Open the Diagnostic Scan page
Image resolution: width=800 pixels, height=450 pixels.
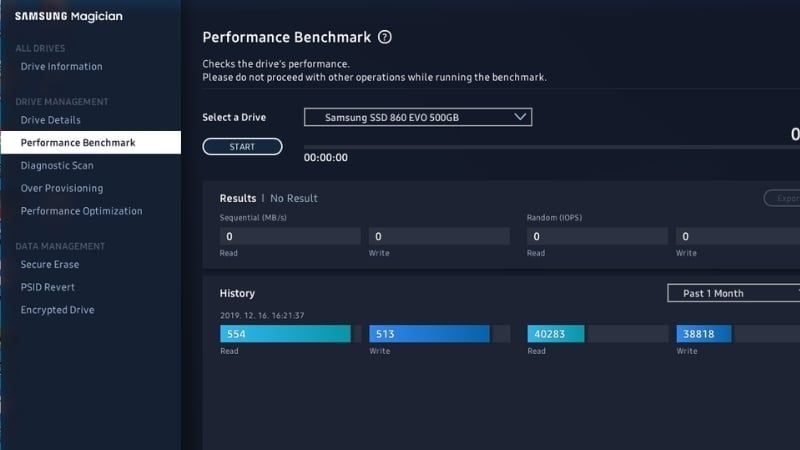tap(57, 165)
